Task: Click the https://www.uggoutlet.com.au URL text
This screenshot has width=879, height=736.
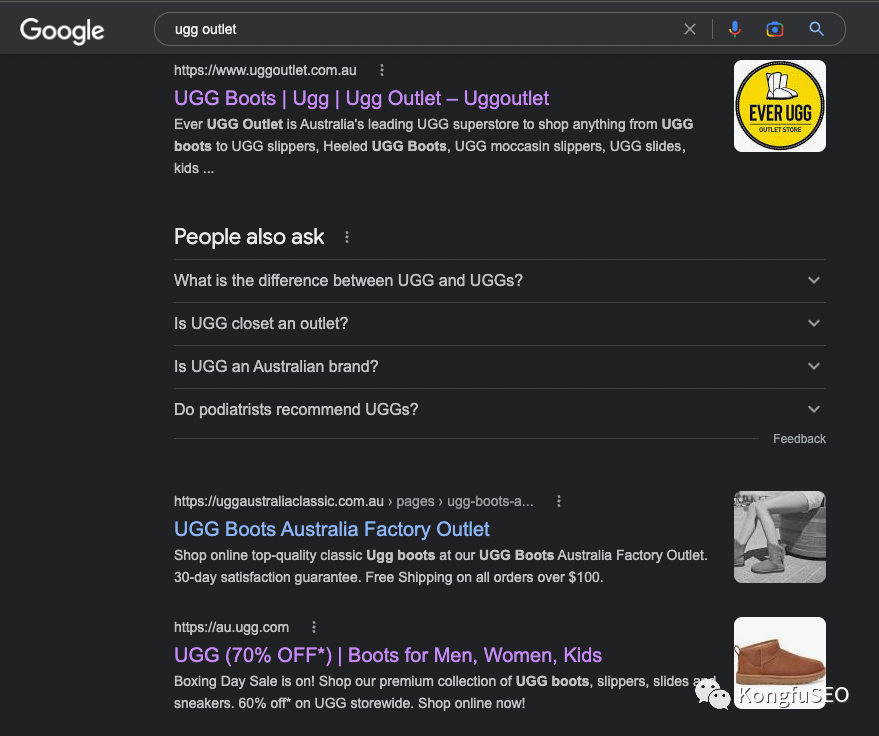Action: pyautogui.click(x=265, y=70)
